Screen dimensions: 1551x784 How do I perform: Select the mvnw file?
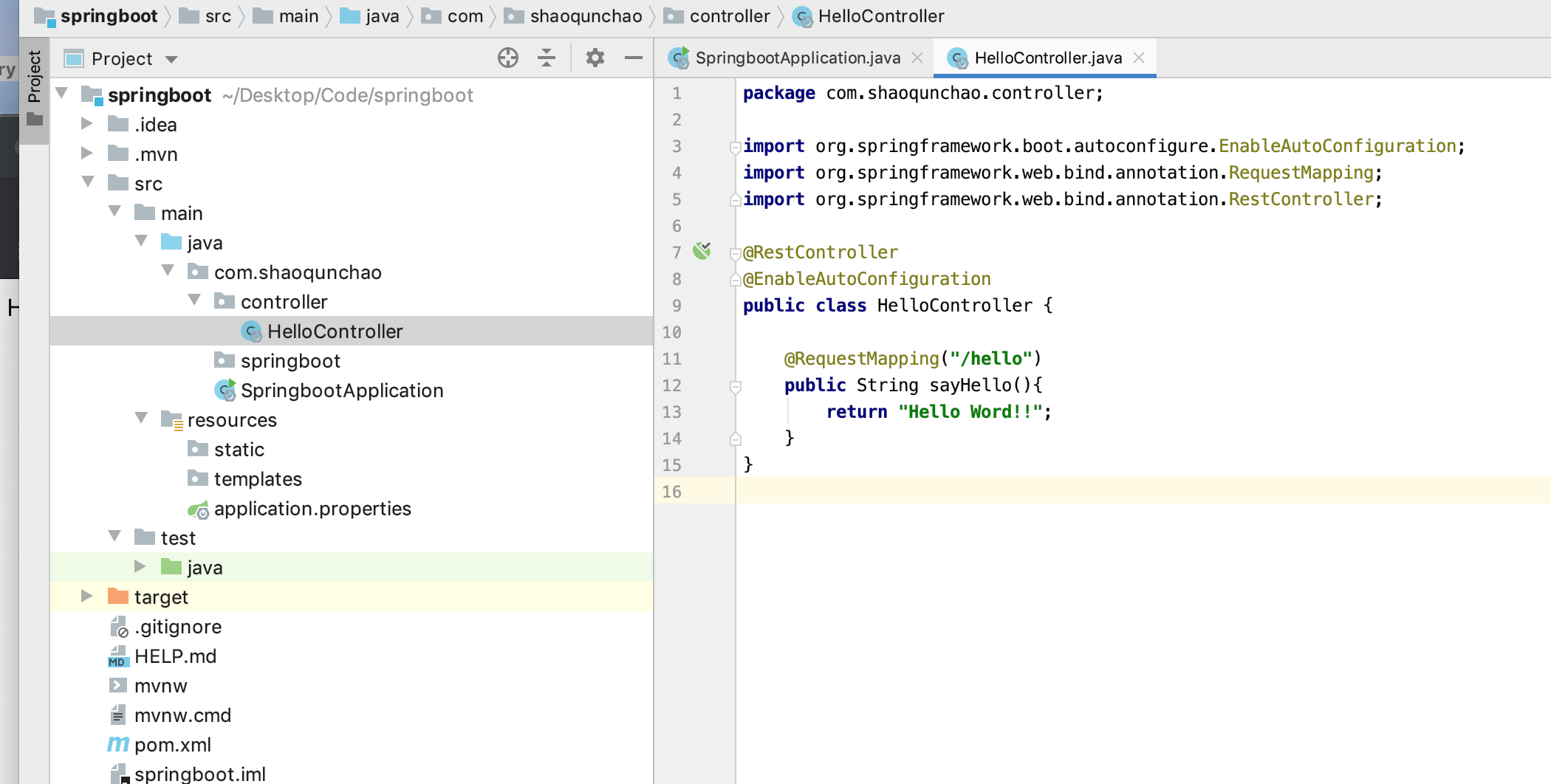(160, 686)
